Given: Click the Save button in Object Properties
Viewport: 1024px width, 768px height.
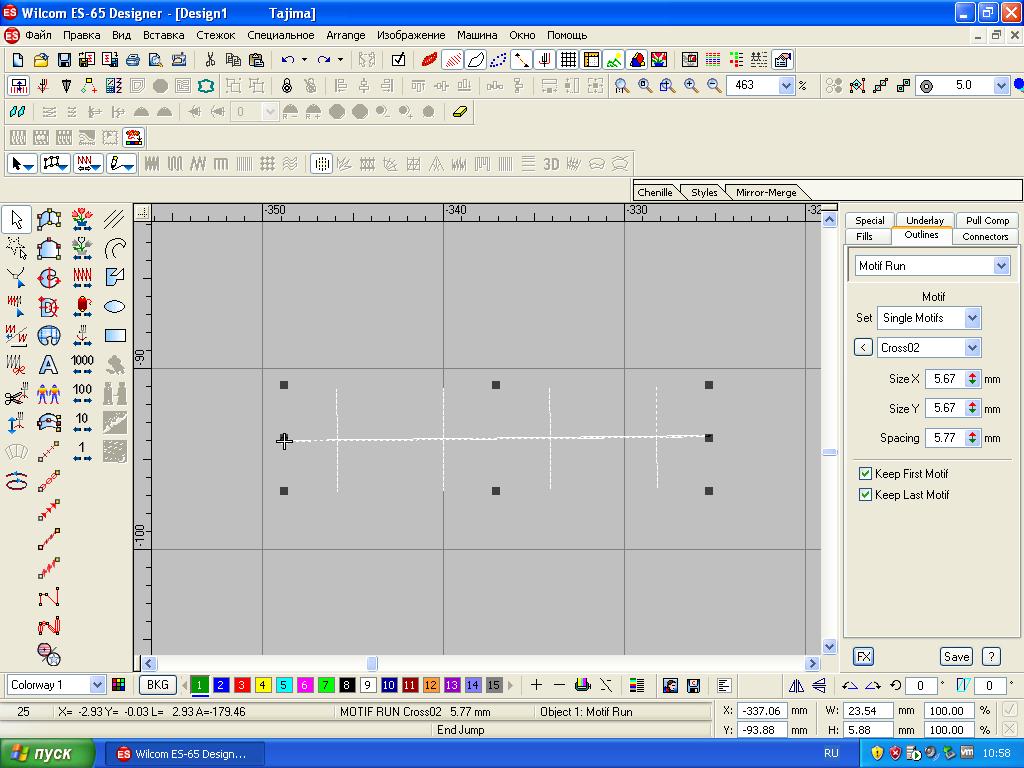Looking at the screenshot, I should click(956, 657).
